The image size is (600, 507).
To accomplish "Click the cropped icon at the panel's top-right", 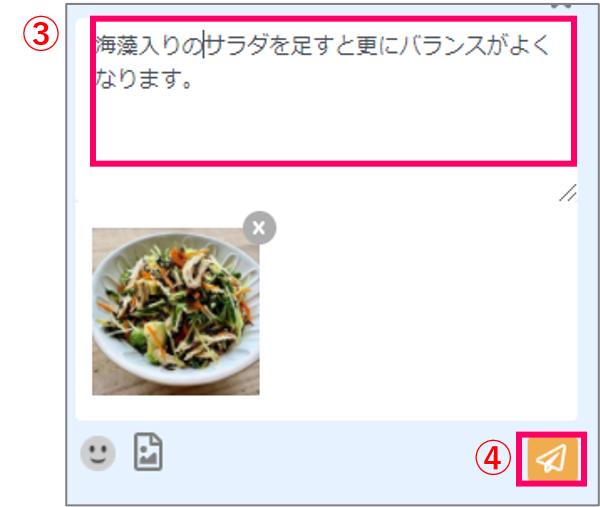I will pyautogui.click(x=561, y=6).
